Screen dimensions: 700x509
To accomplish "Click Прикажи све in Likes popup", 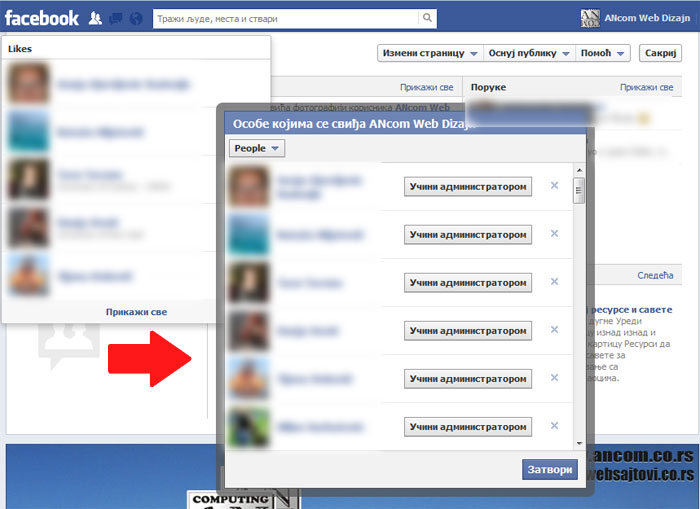I will pos(136,312).
